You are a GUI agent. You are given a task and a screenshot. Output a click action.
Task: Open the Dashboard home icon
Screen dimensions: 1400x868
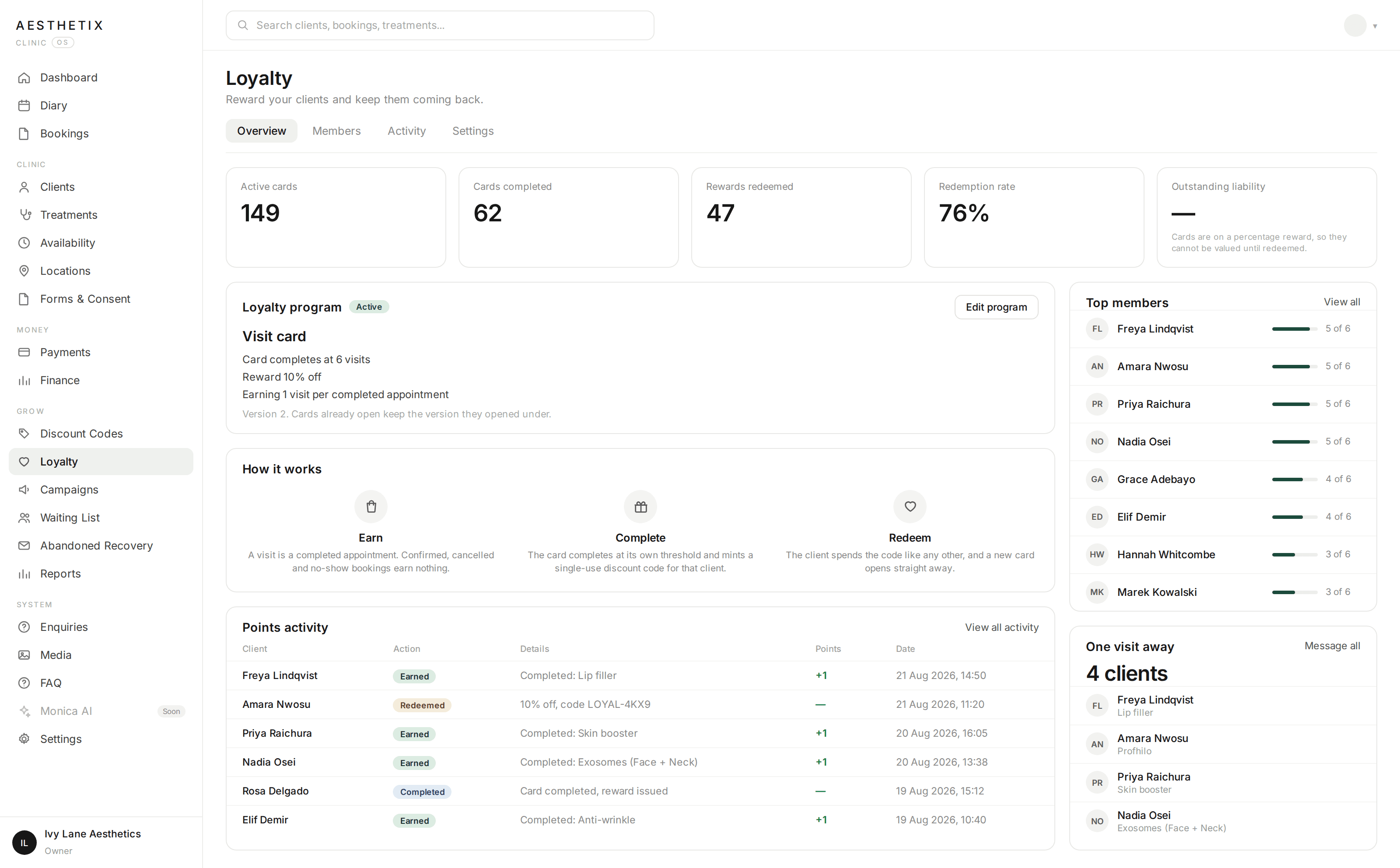[24, 77]
